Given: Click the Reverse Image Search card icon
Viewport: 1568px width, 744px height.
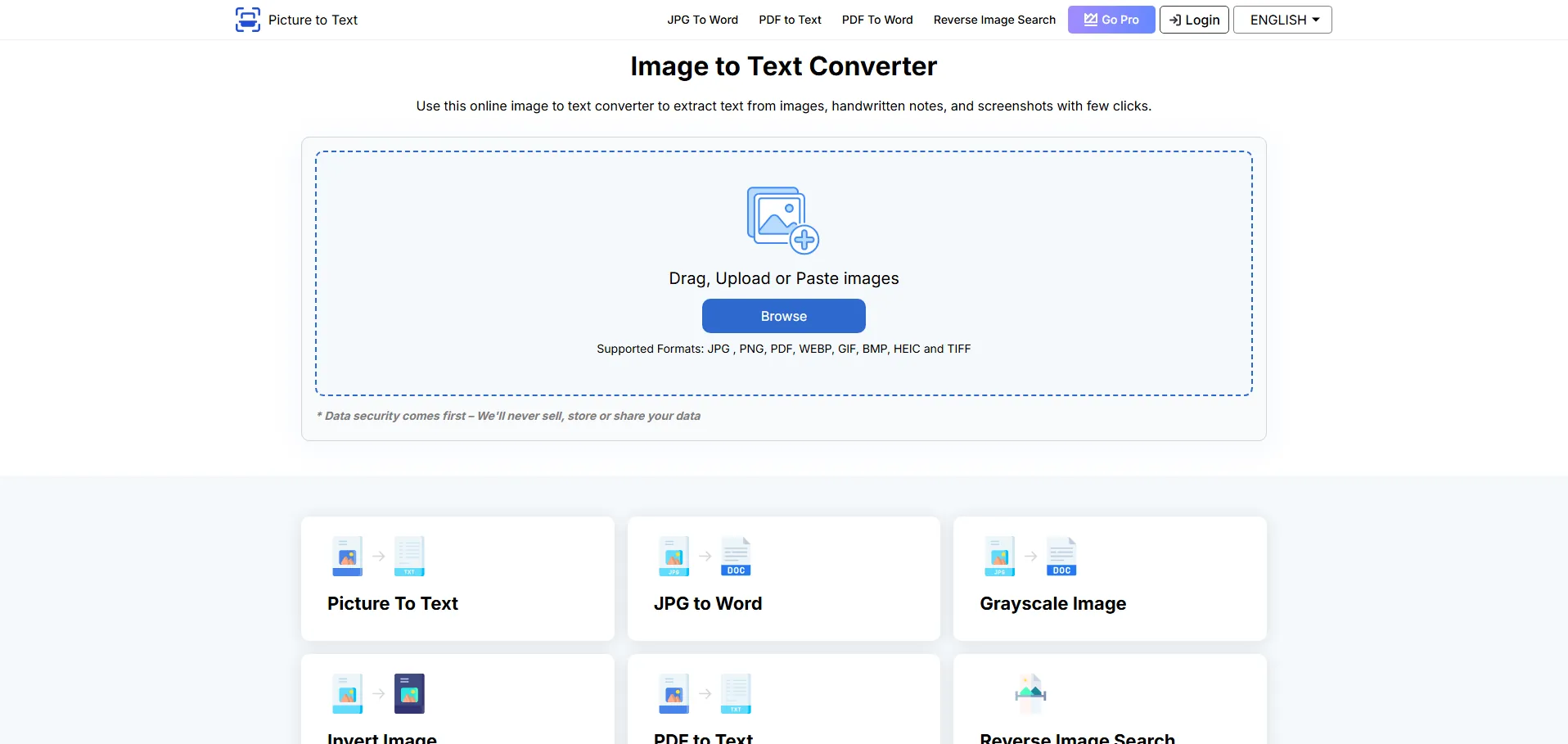Looking at the screenshot, I should coord(1030,692).
